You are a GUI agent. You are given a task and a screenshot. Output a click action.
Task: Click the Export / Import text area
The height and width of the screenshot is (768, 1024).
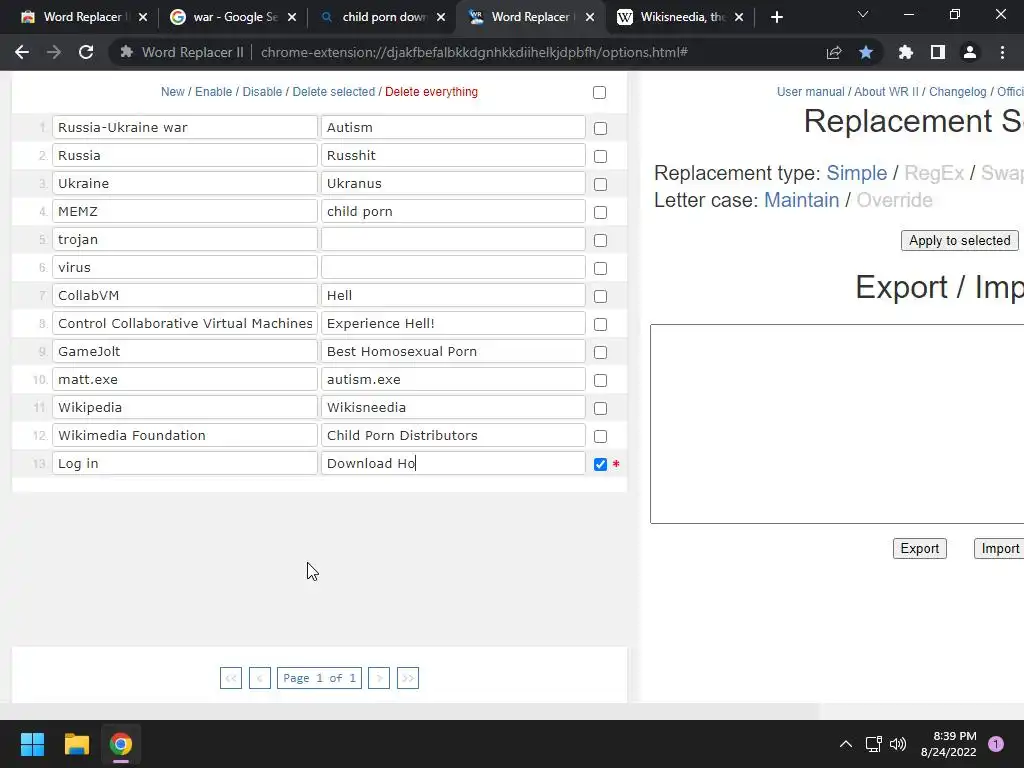pos(837,424)
